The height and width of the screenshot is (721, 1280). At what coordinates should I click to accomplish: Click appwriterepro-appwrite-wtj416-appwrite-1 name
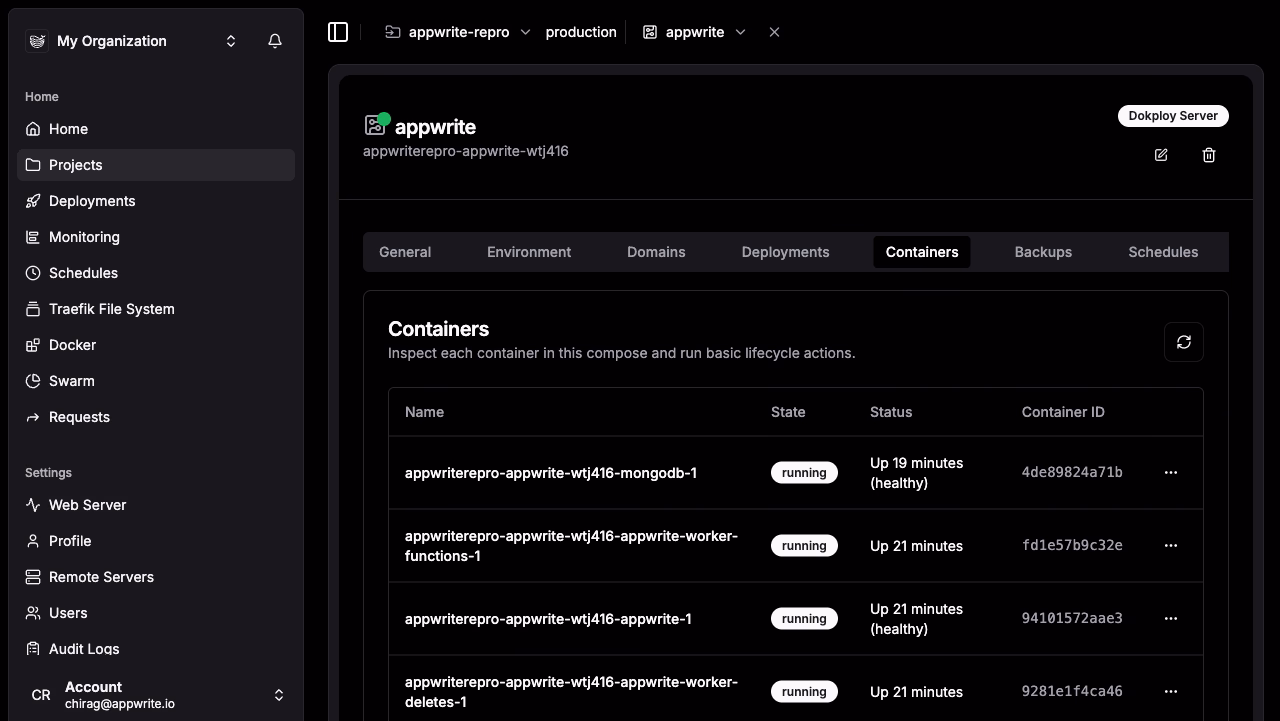pos(548,619)
